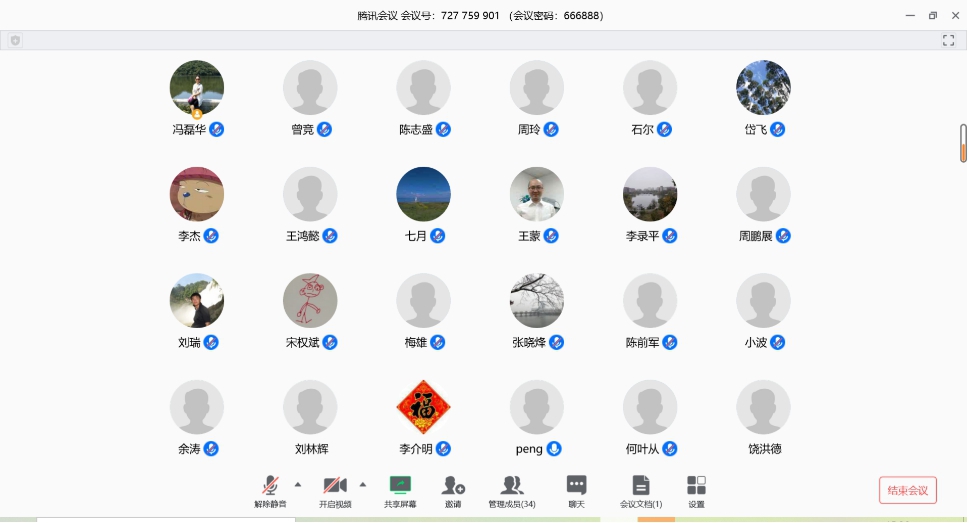Toggle unmute microphone (解除静音)
Viewport: 969px width, 523px height.
270,486
